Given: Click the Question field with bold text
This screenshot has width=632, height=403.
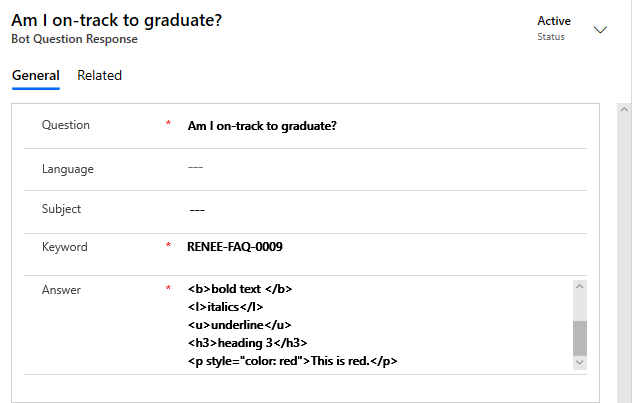Looking at the screenshot, I should point(264,126).
